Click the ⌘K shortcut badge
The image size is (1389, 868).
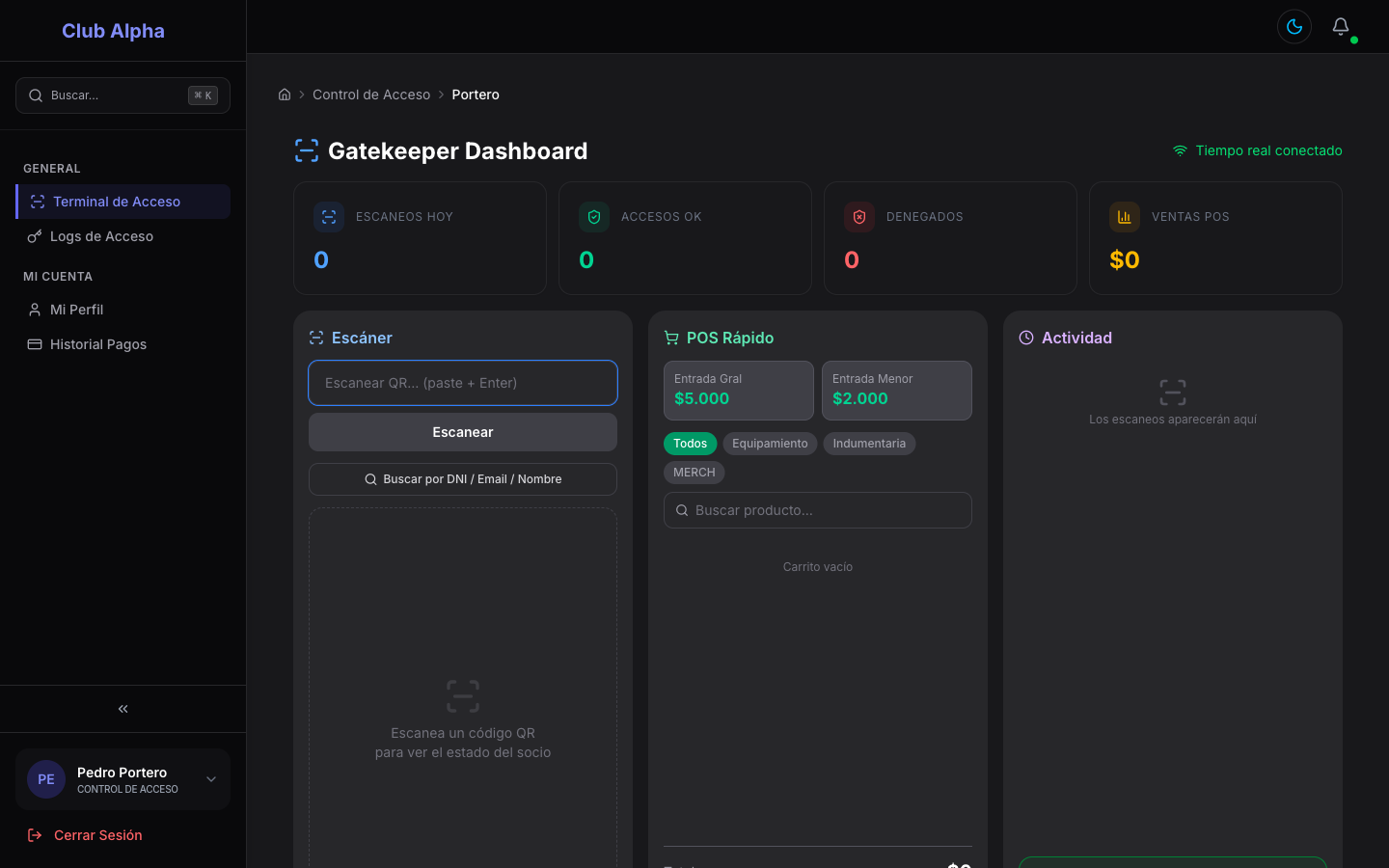point(203,95)
